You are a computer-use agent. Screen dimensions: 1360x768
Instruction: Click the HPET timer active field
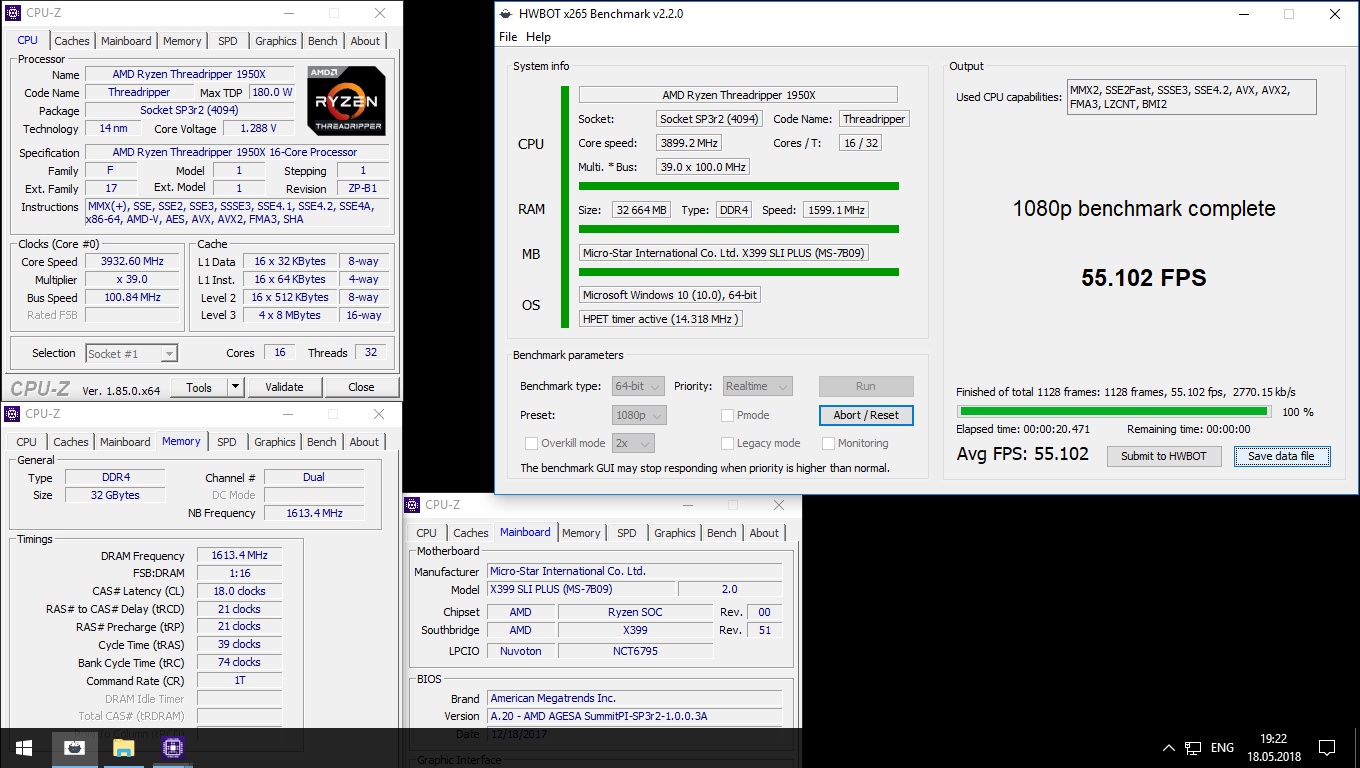point(660,319)
